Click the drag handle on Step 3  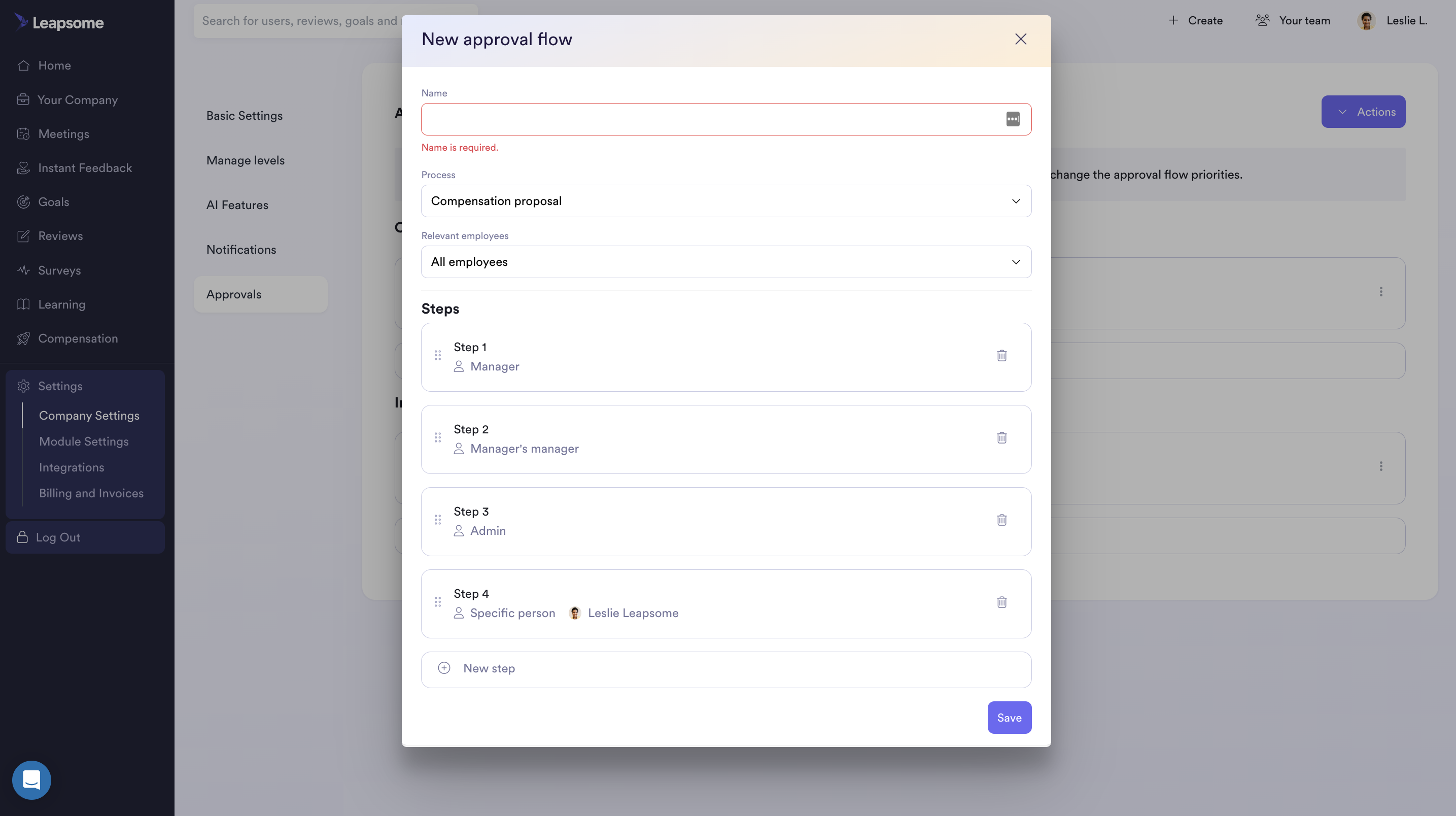437,520
